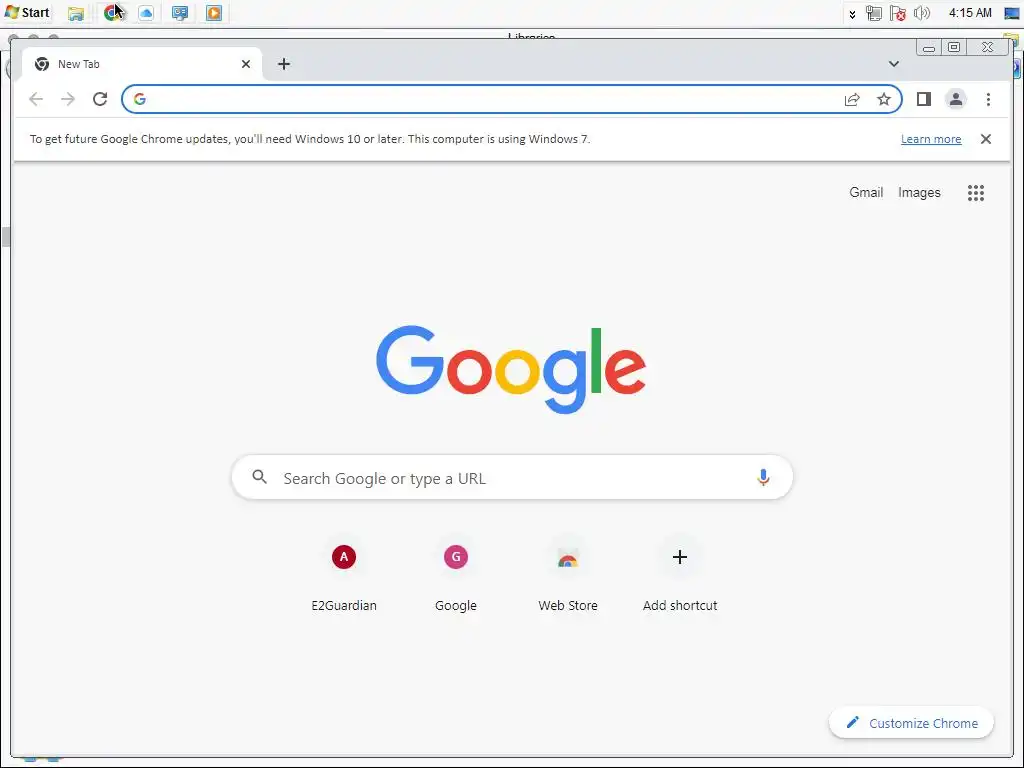Click the Learn more link

point(931,139)
